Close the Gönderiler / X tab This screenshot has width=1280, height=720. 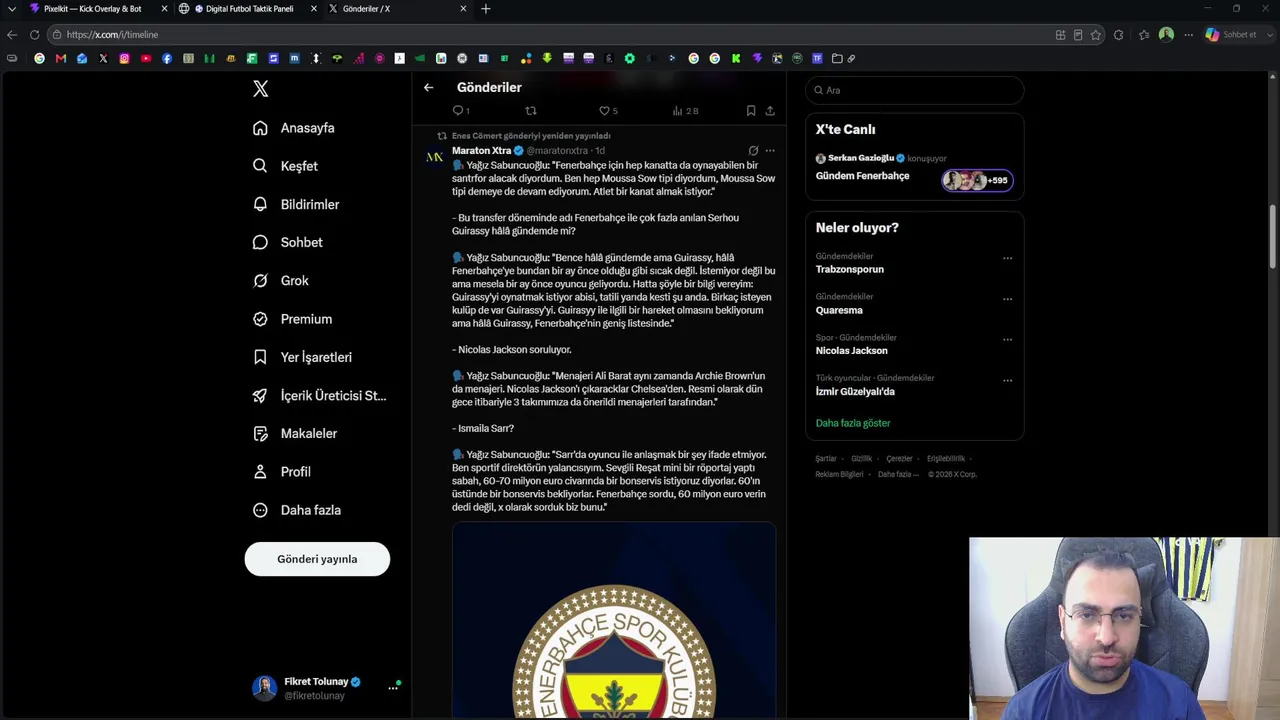[463, 9]
